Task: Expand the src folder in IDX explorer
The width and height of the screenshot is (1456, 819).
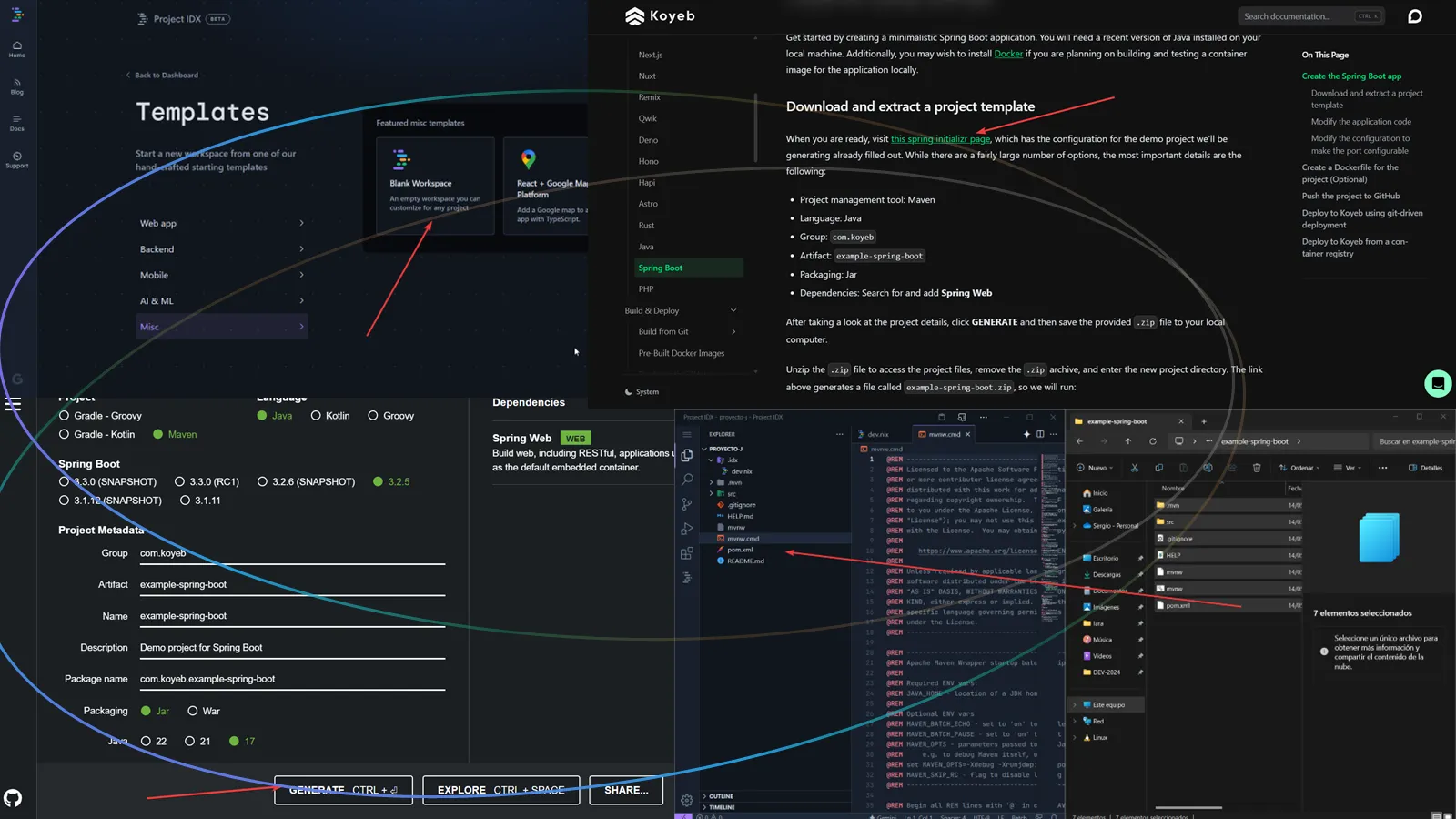Action: point(711,494)
